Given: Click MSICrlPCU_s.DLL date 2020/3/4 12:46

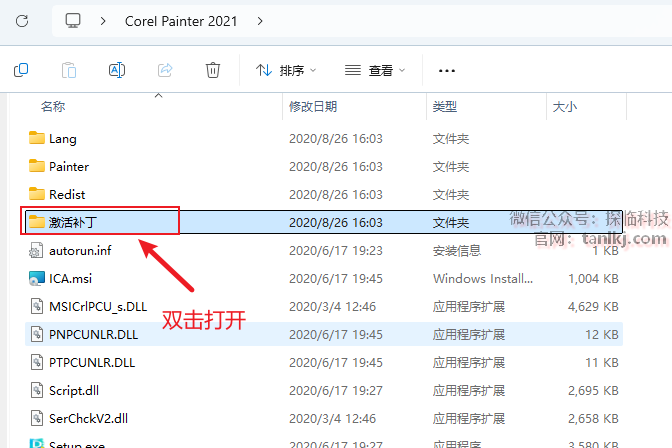Looking at the screenshot, I should tap(332, 307).
